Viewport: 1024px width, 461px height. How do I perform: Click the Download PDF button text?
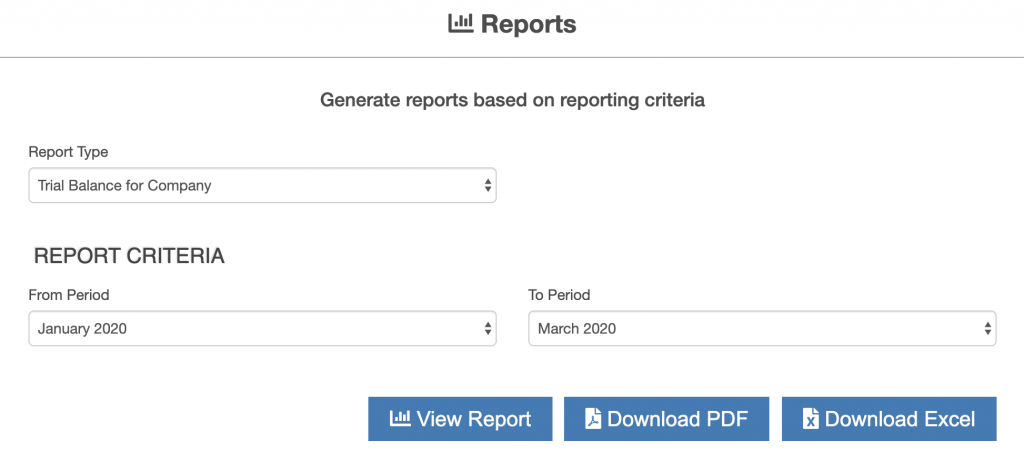point(677,419)
